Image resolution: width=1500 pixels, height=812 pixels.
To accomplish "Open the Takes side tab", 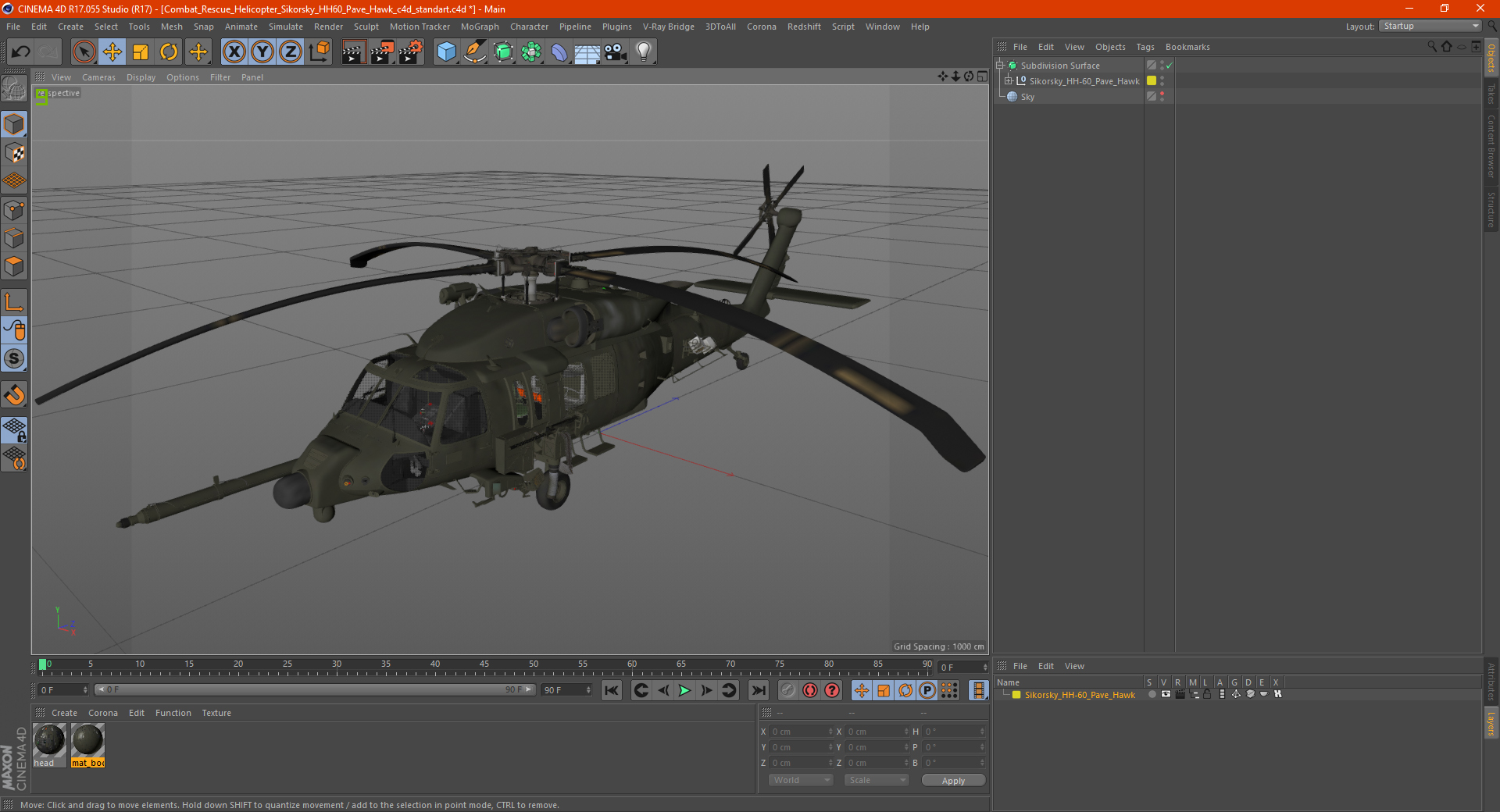I will [x=1491, y=94].
